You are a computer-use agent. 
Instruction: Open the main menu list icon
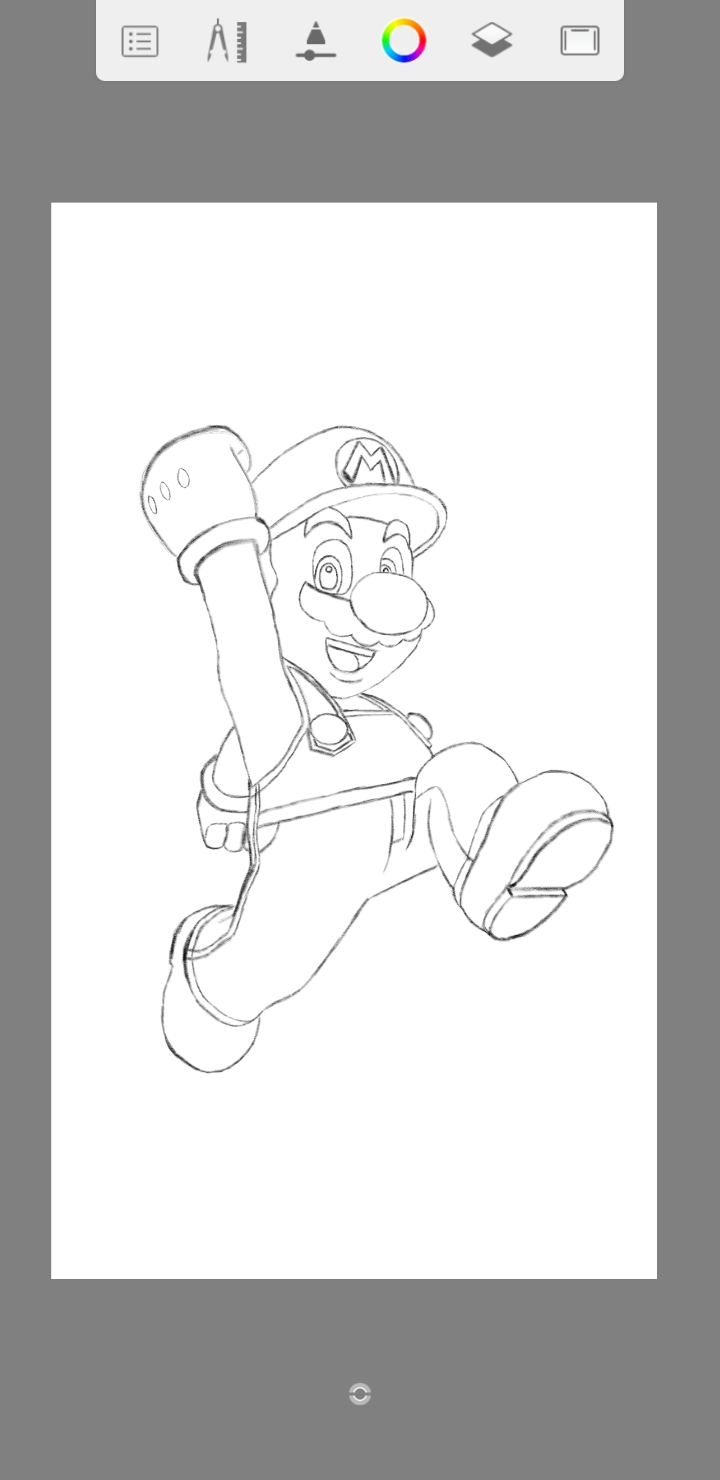coord(140,41)
